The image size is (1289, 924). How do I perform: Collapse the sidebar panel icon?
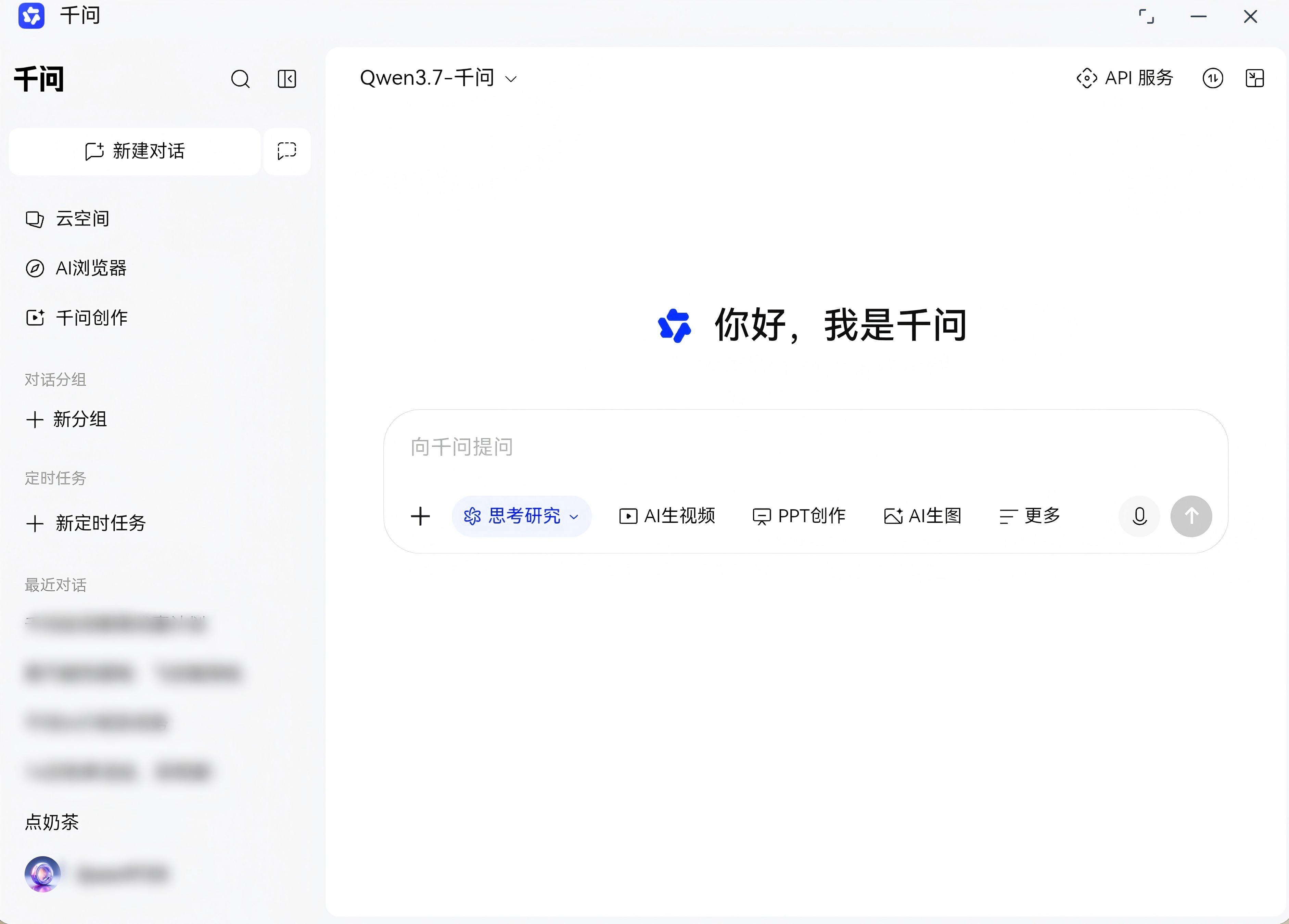click(x=287, y=79)
